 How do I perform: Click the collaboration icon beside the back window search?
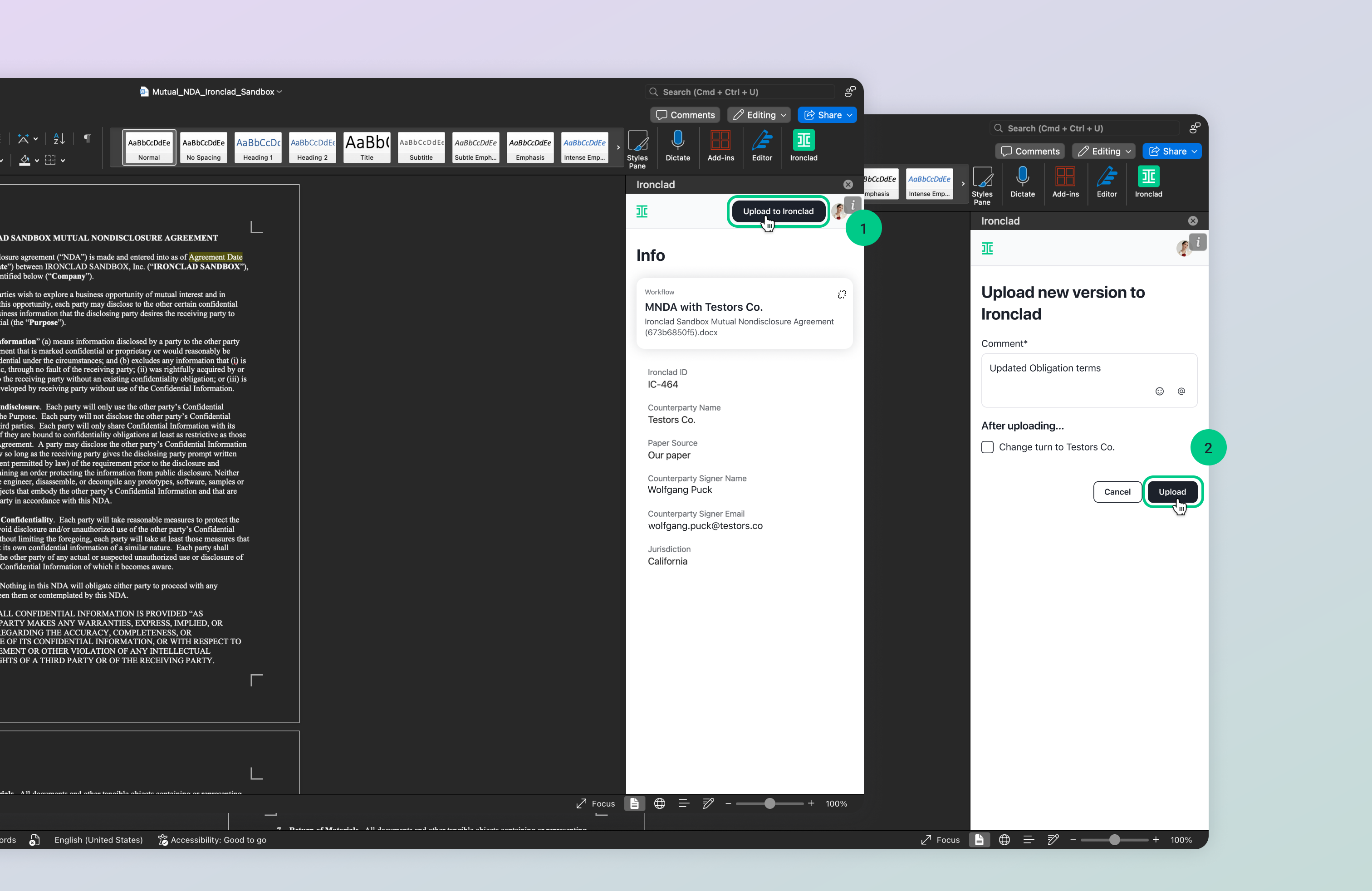pyautogui.click(x=1195, y=128)
